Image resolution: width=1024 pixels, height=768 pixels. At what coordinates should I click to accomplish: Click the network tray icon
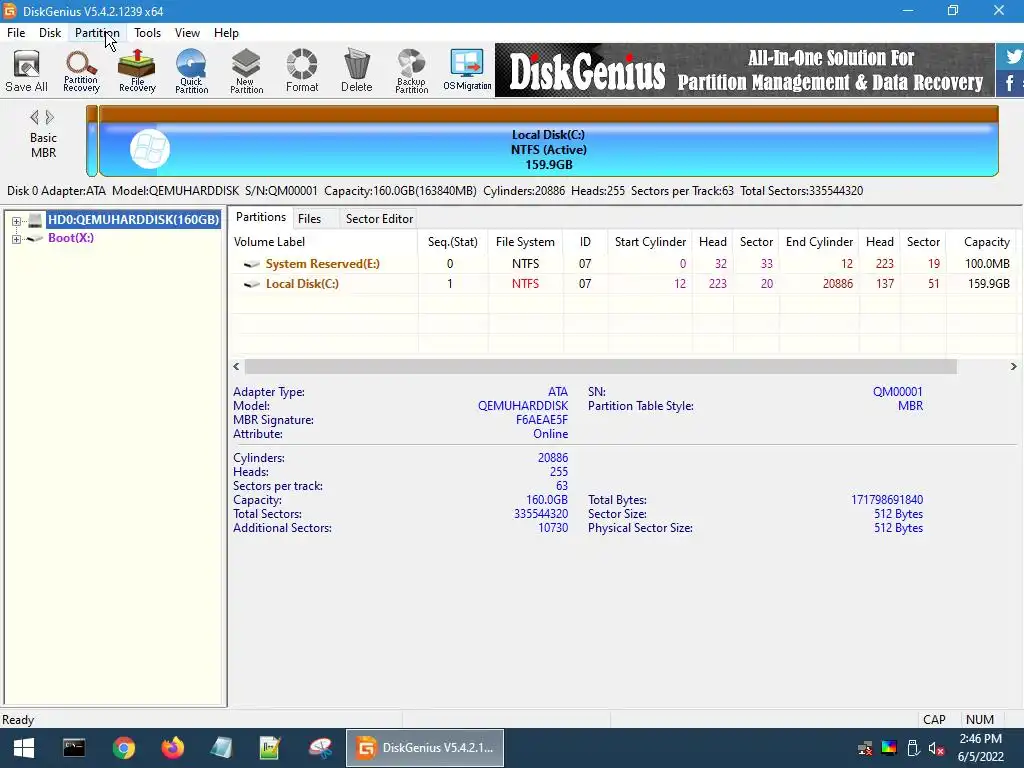coord(865,748)
